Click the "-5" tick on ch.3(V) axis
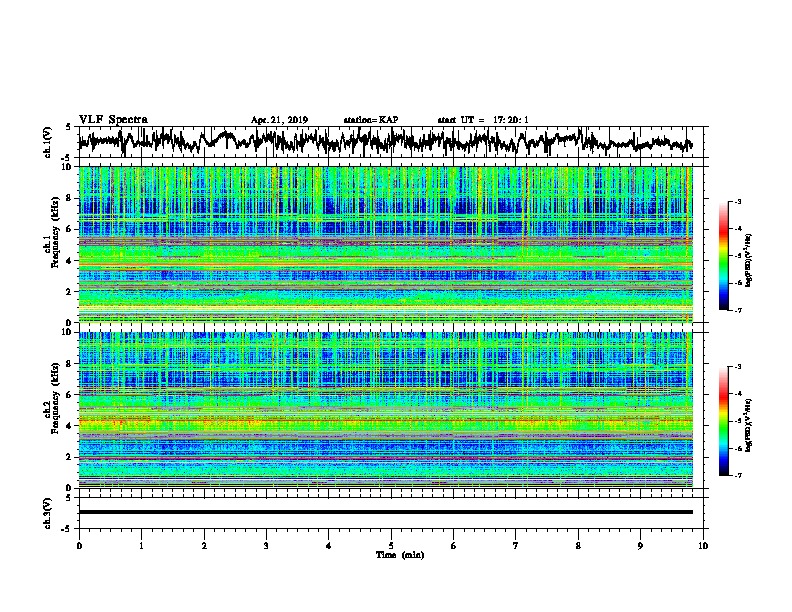 coord(66,528)
